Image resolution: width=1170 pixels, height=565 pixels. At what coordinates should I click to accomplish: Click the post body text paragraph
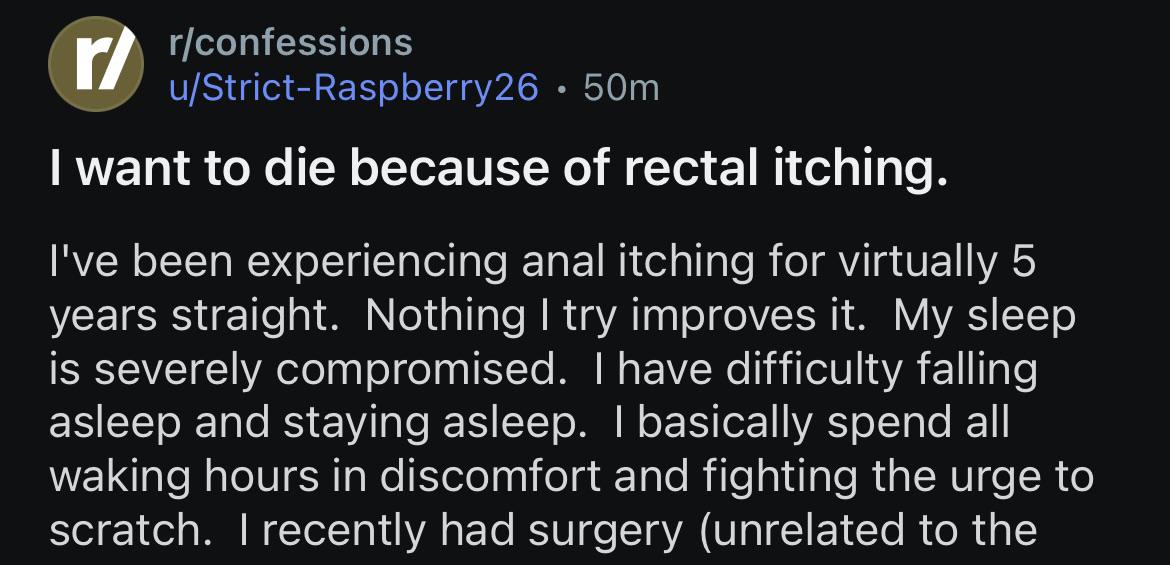click(x=560, y=396)
